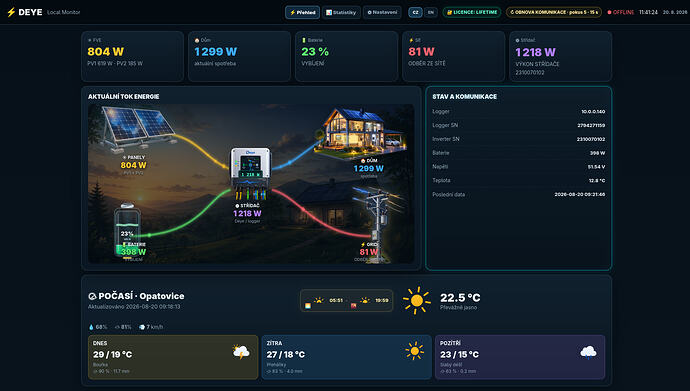Click the clock showing 11:41:24
The image size is (690, 391).
tap(648, 12)
